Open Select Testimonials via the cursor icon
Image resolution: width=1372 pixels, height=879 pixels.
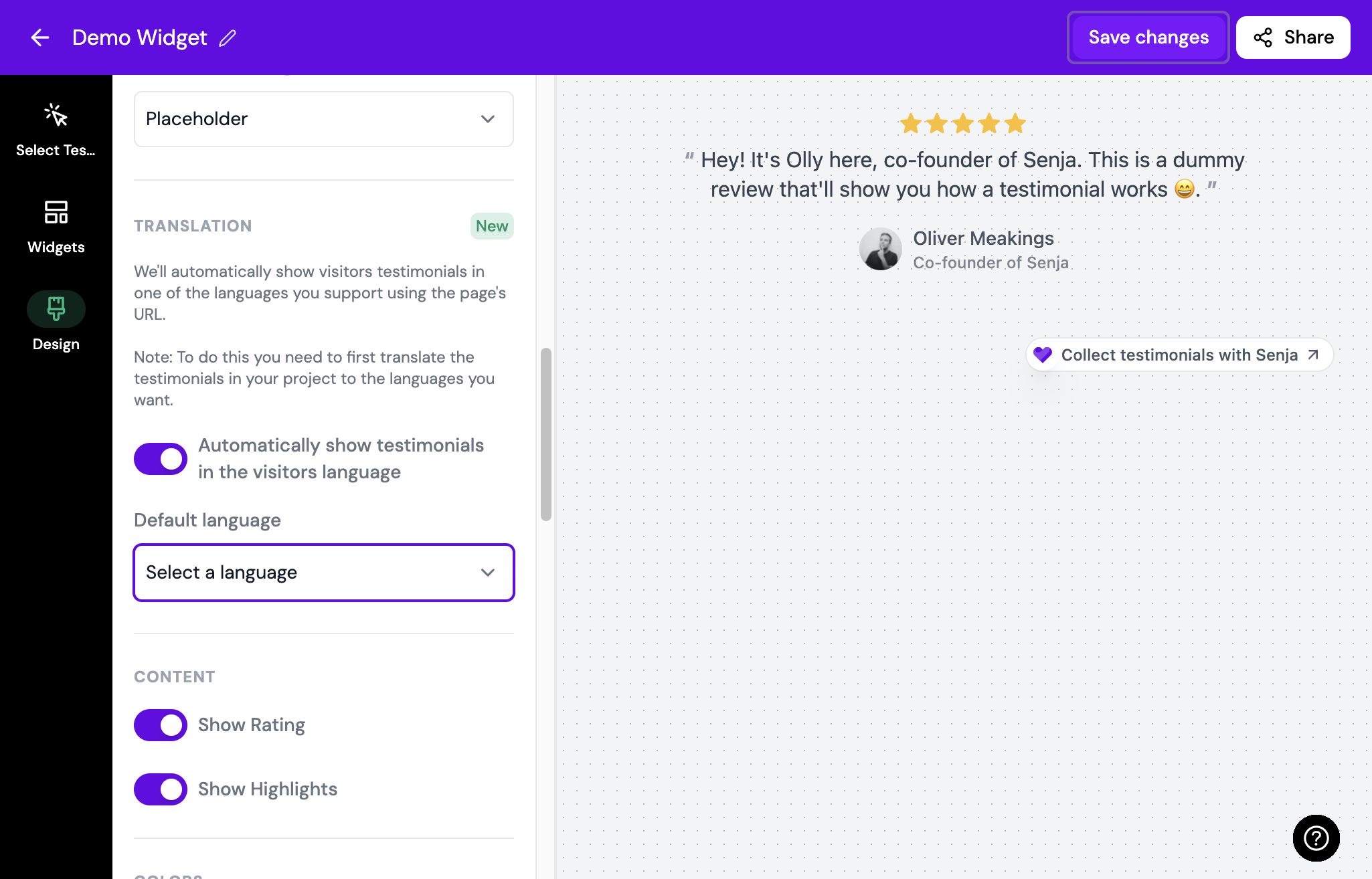56,115
